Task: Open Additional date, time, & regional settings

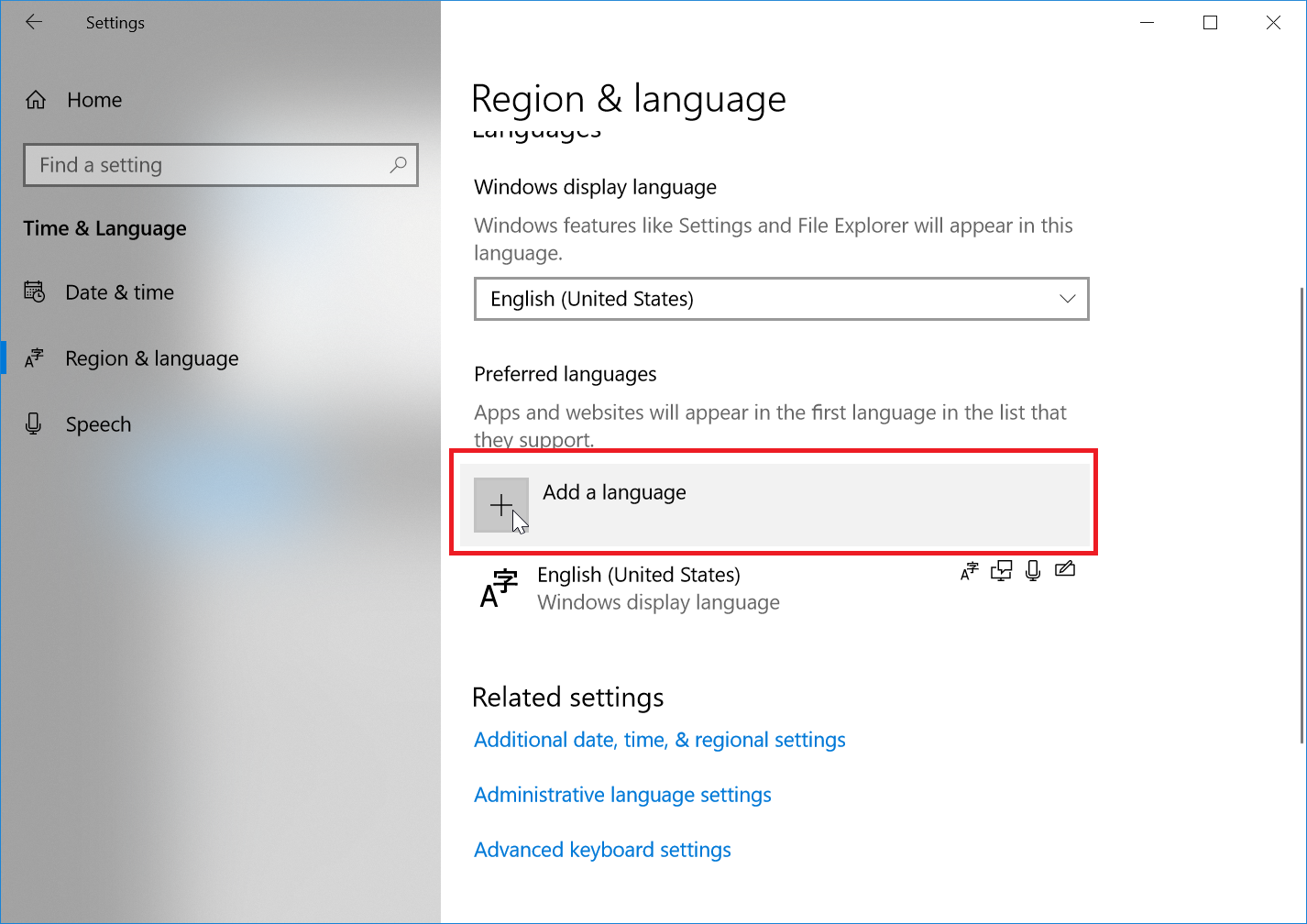Action: 660,740
